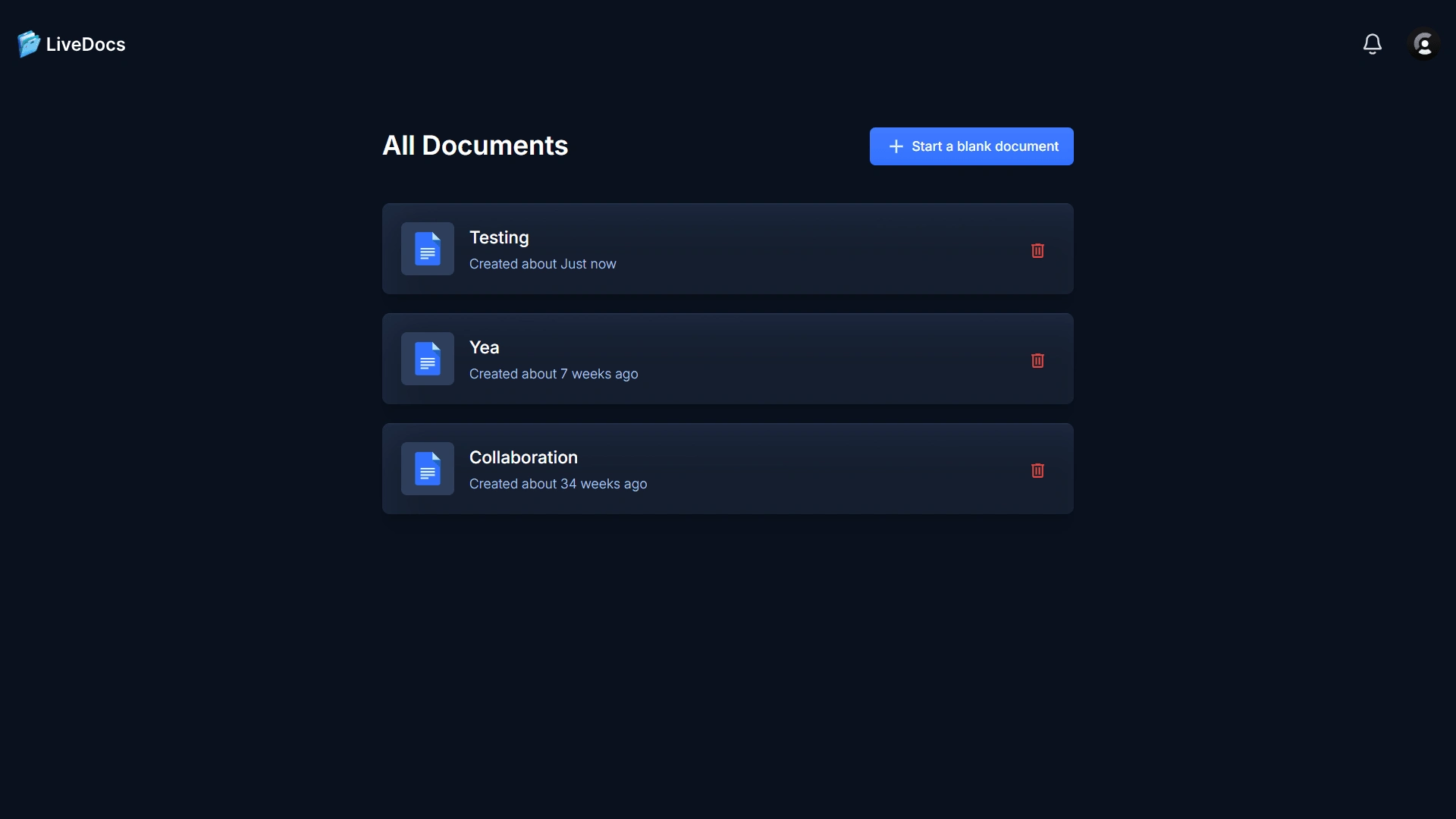Delete the Testing document
1456x819 pixels.
click(1037, 250)
